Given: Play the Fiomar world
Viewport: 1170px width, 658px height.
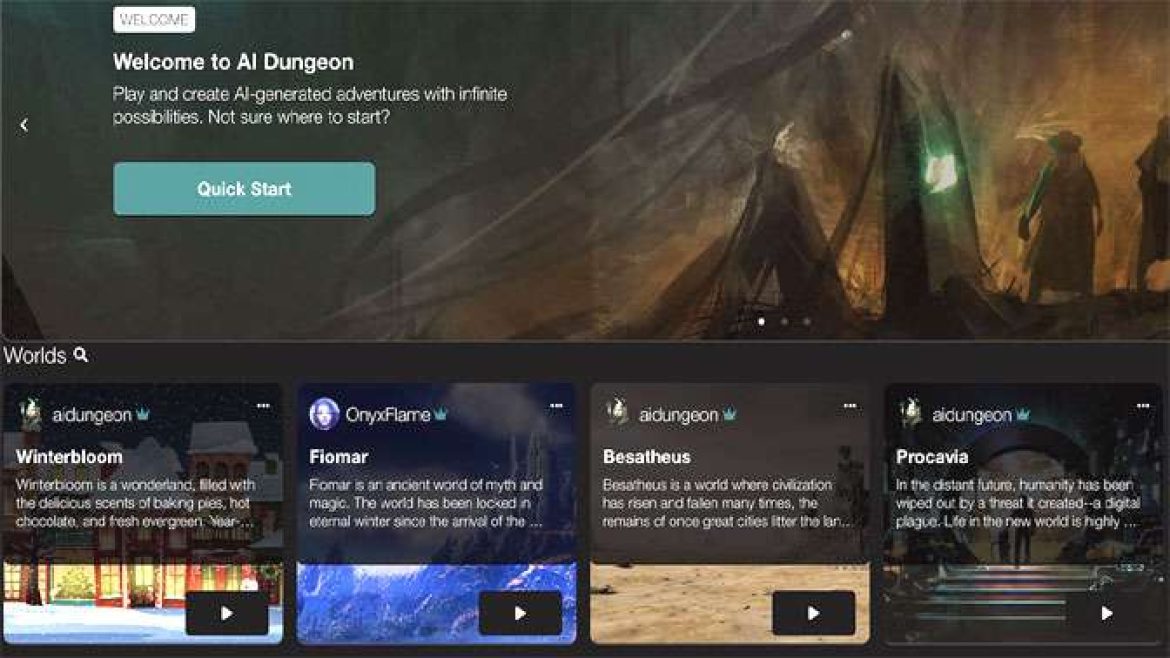Looking at the screenshot, I should pos(520,613).
